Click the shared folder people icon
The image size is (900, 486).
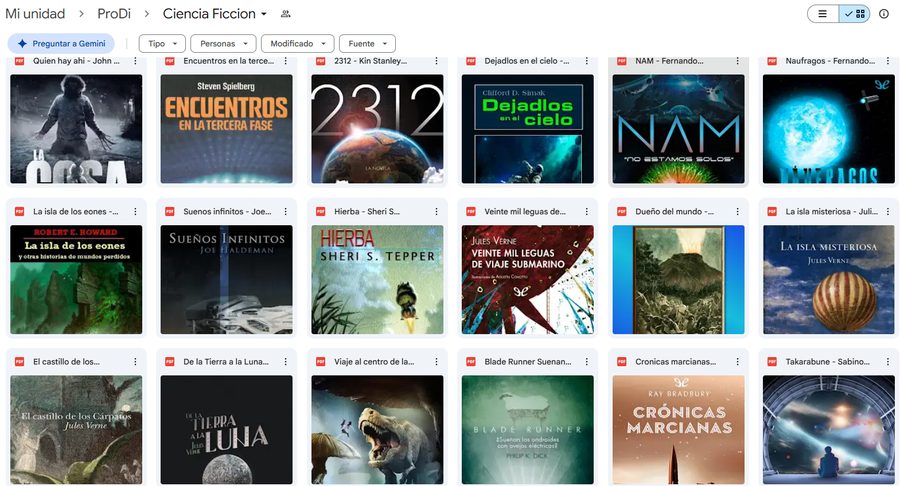[x=285, y=14]
